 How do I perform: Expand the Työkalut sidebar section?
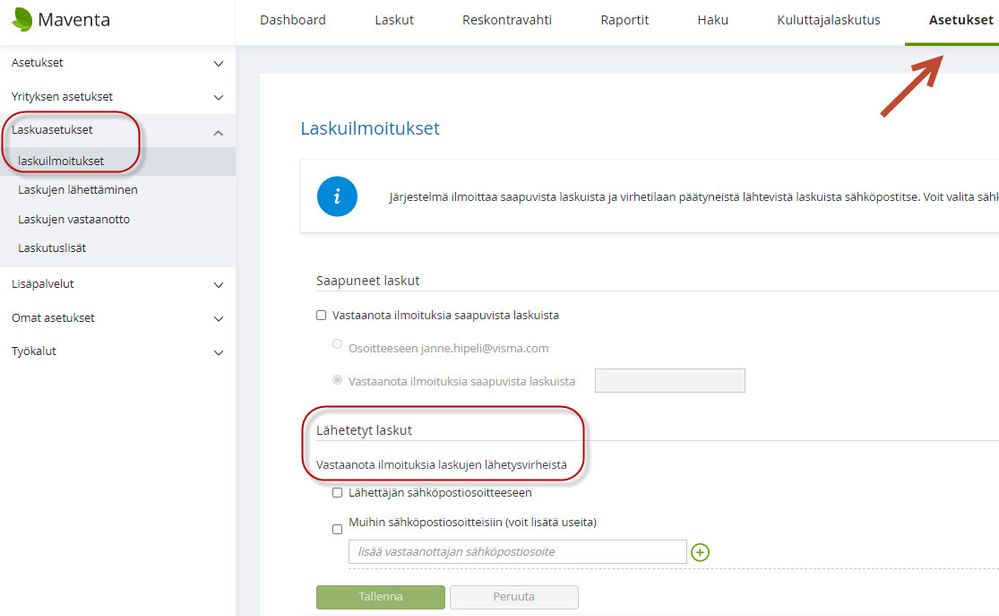coord(219,353)
